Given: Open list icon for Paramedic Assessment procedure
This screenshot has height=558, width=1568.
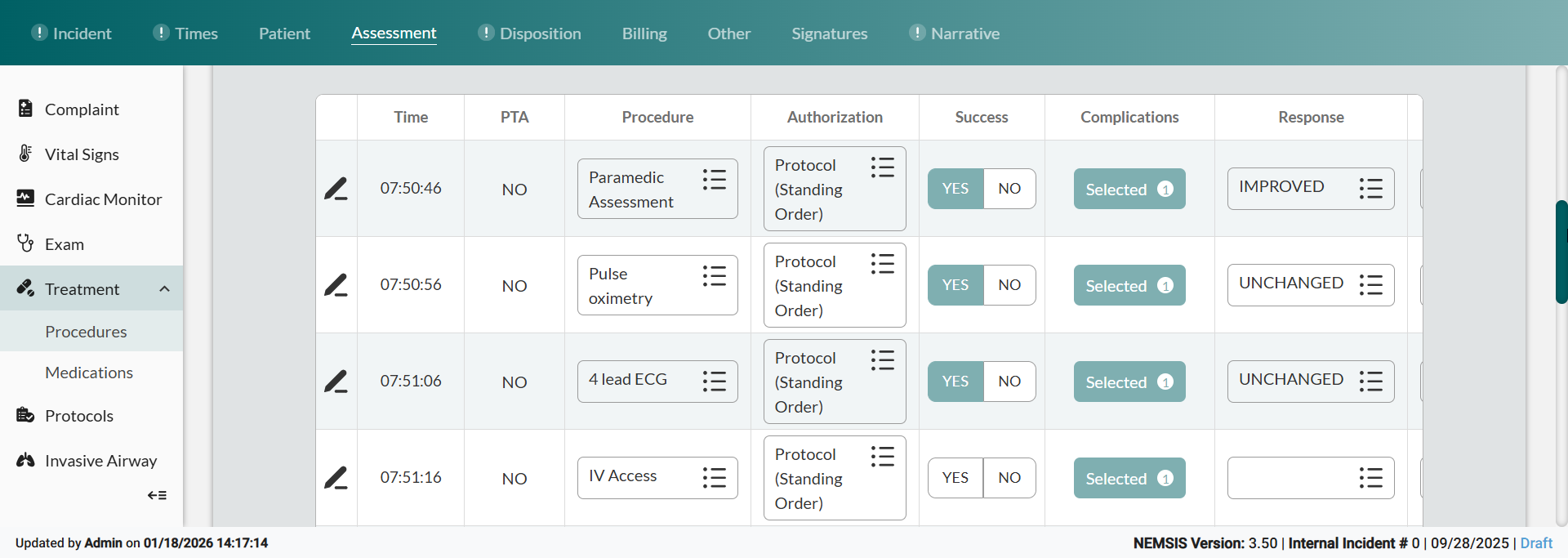Looking at the screenshot, I should point(715,179).
